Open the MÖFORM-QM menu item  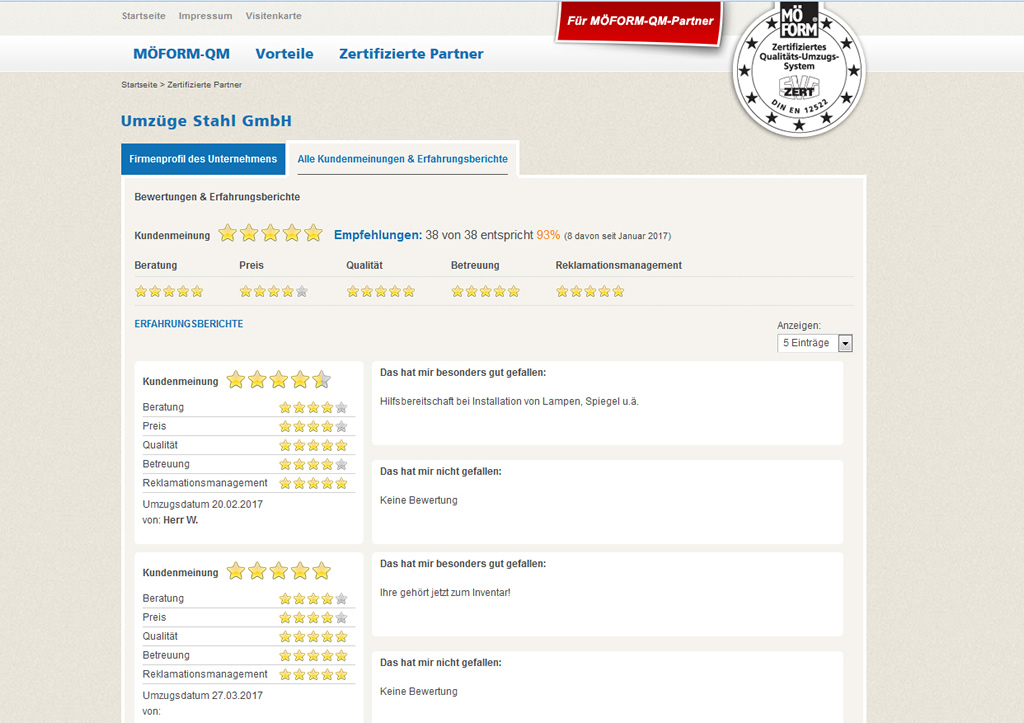pyautogui.click(x=182, y=54)
